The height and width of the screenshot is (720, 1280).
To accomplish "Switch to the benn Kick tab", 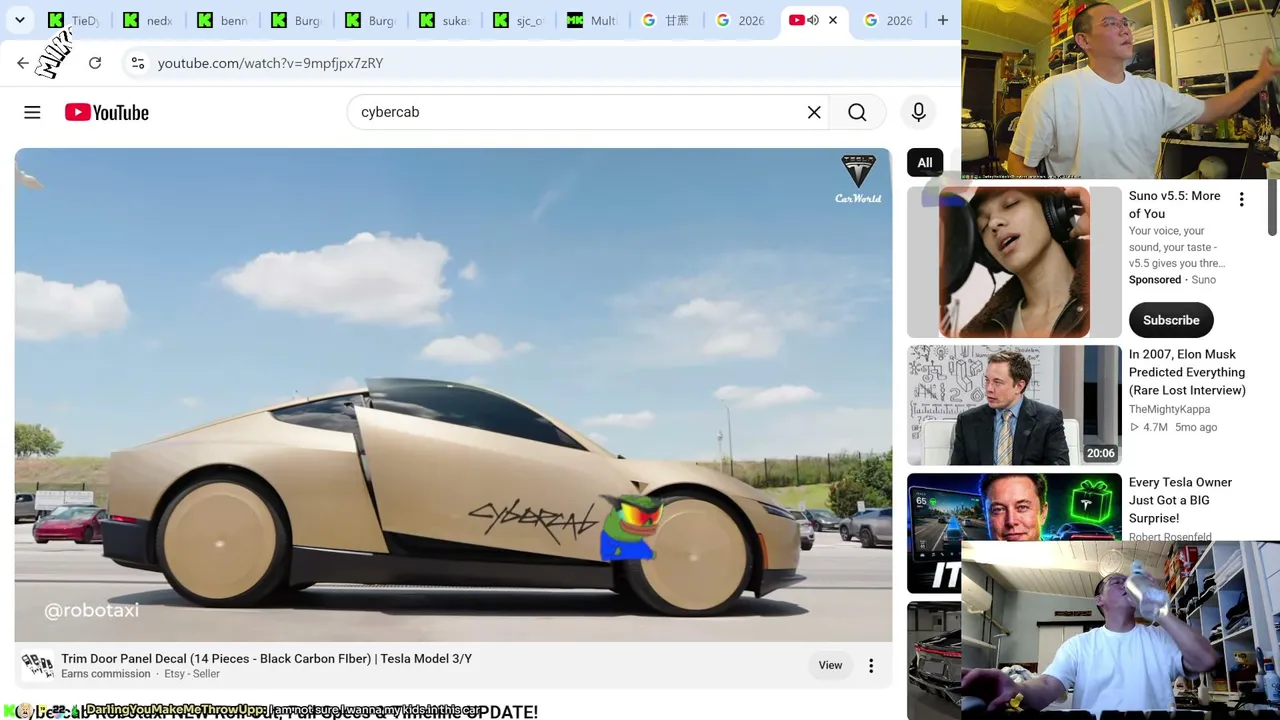I will click(x=224, y=20).
